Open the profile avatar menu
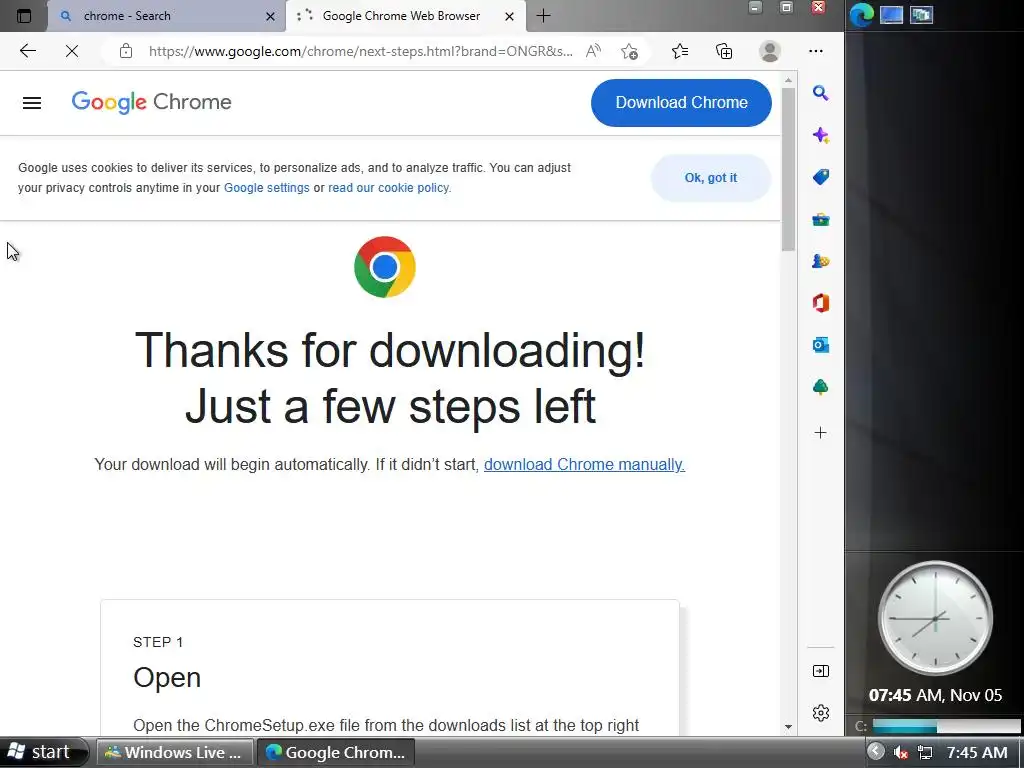 (x=770, y=51)
